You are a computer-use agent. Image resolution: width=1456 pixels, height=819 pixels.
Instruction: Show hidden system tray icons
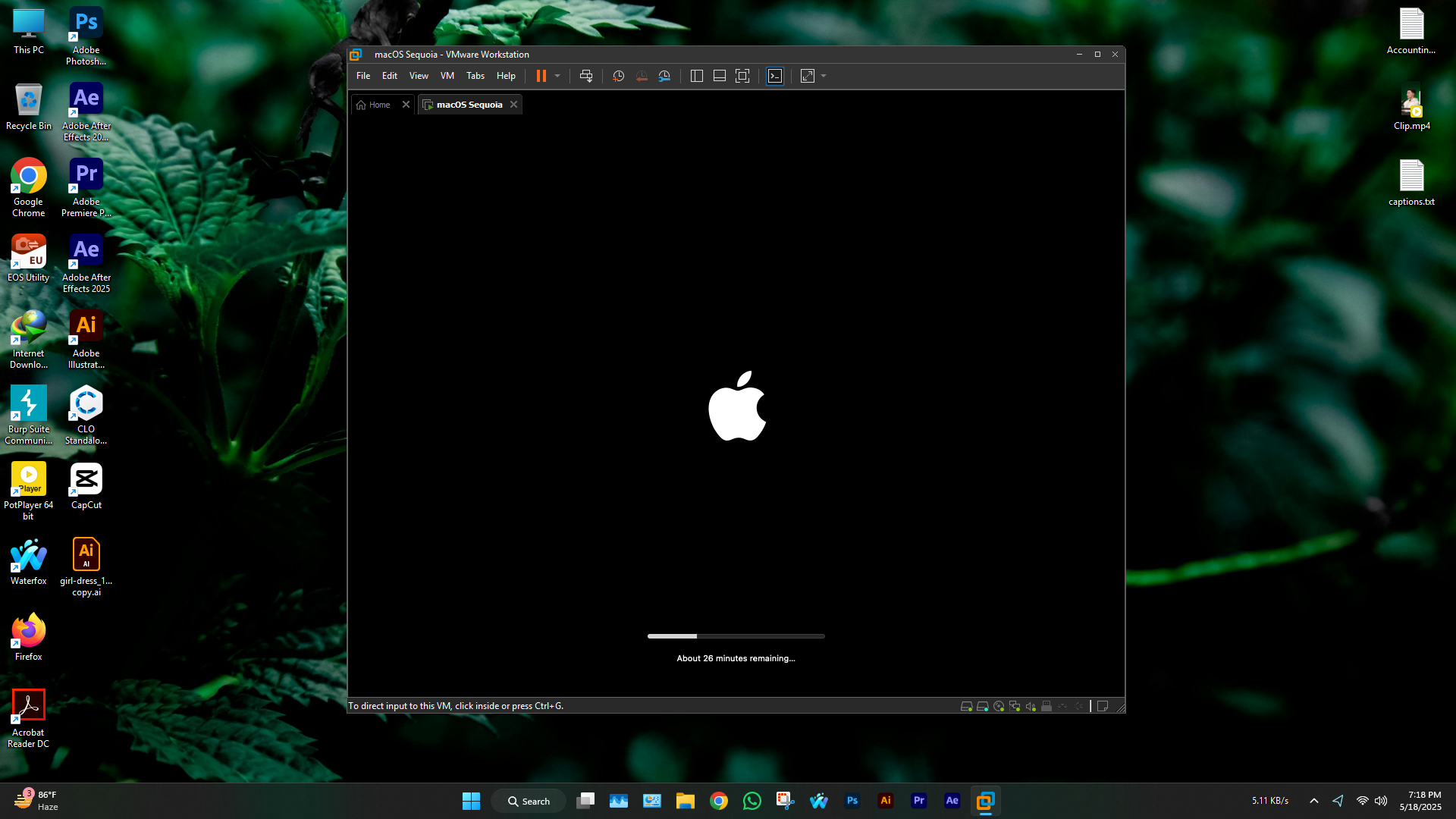coord(1314,801)
